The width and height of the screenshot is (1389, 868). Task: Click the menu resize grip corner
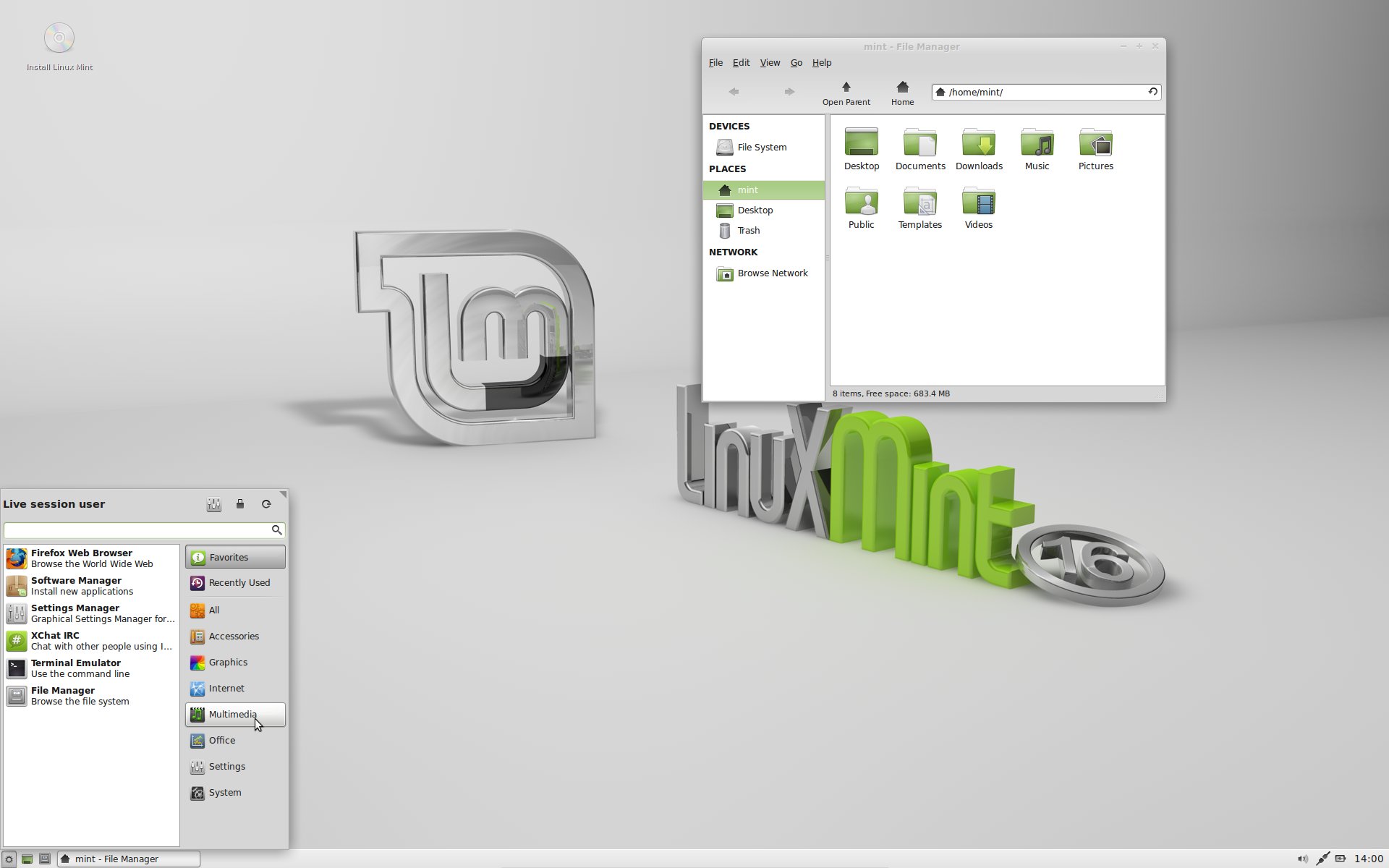[284, 495]
